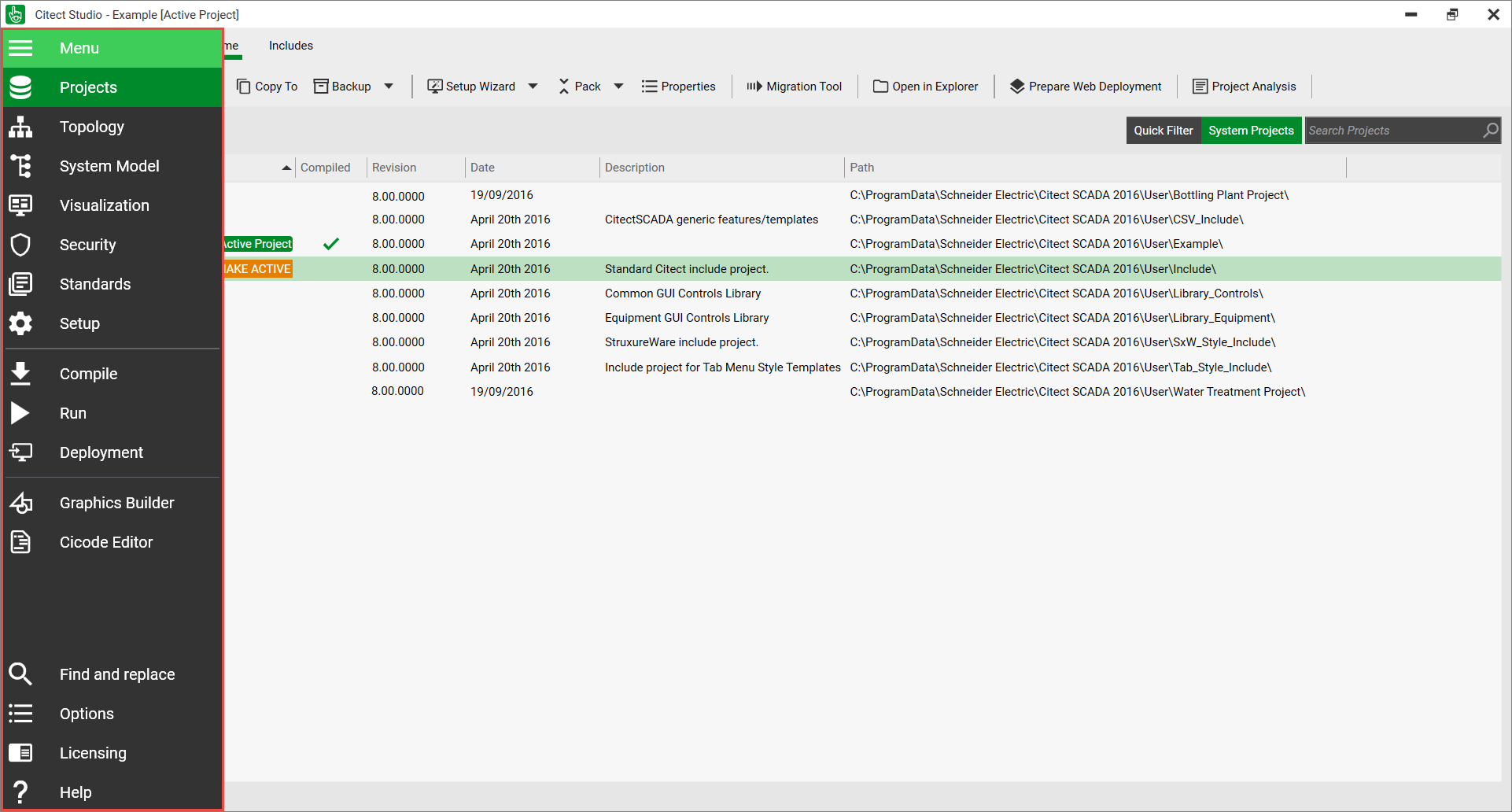Collapse the hamburger Menu
The width and height of the screenshot is (1512, 812).
pyautogui.click(x=20, y=48)
